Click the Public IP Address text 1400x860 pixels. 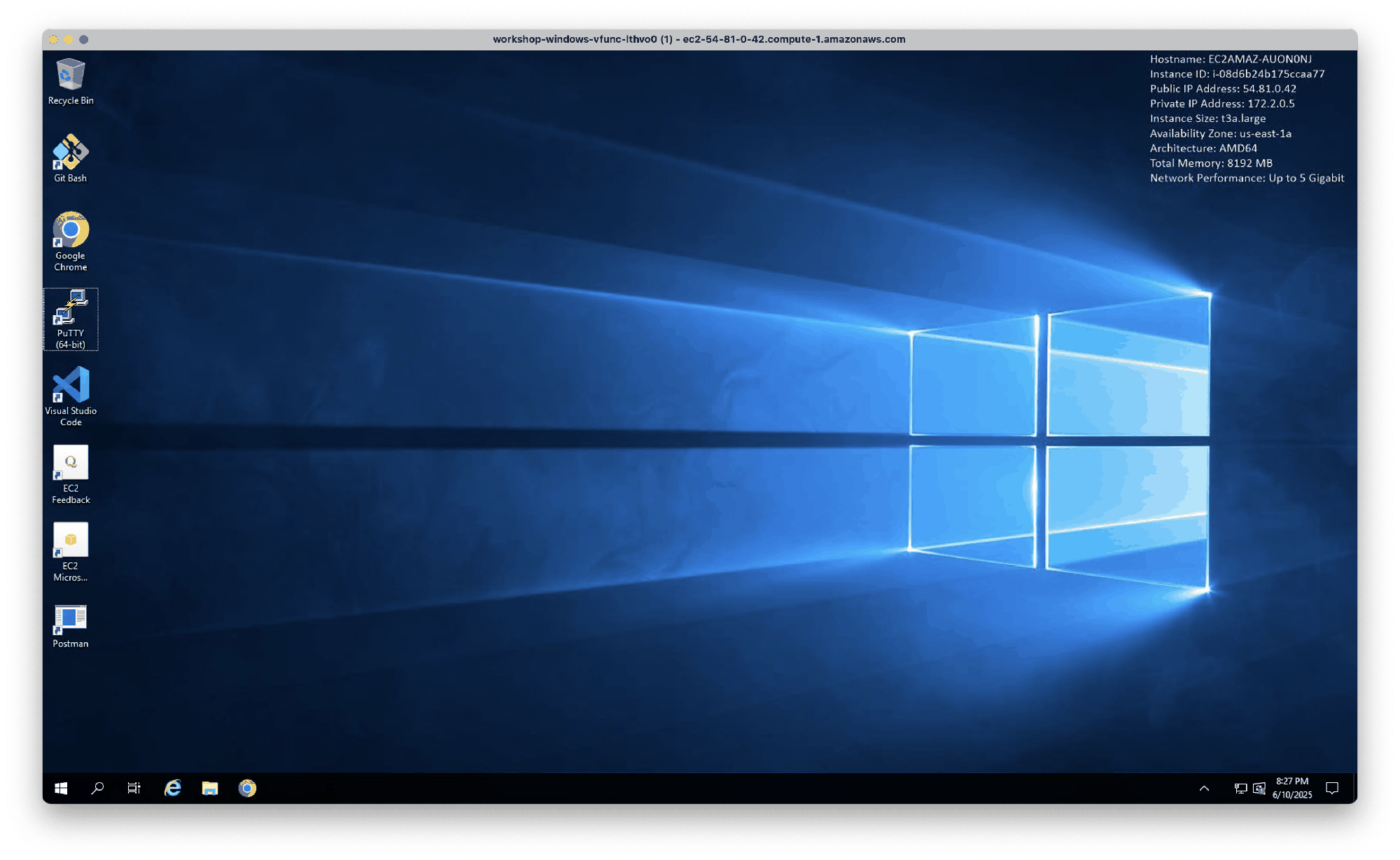click(1223, 89)
